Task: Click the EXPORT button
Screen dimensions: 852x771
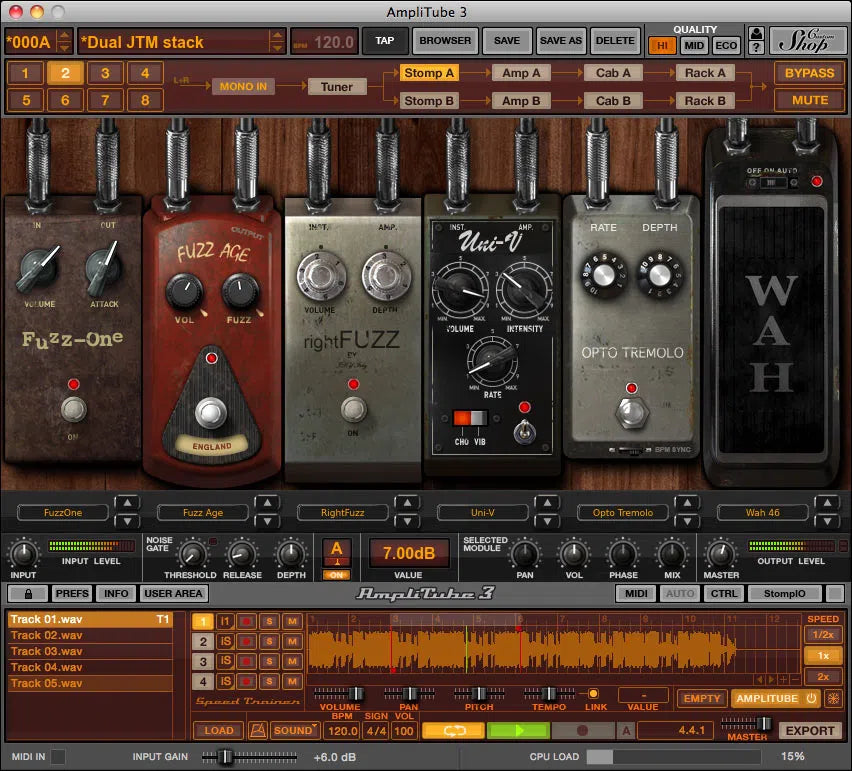Action: pos(811,731)
